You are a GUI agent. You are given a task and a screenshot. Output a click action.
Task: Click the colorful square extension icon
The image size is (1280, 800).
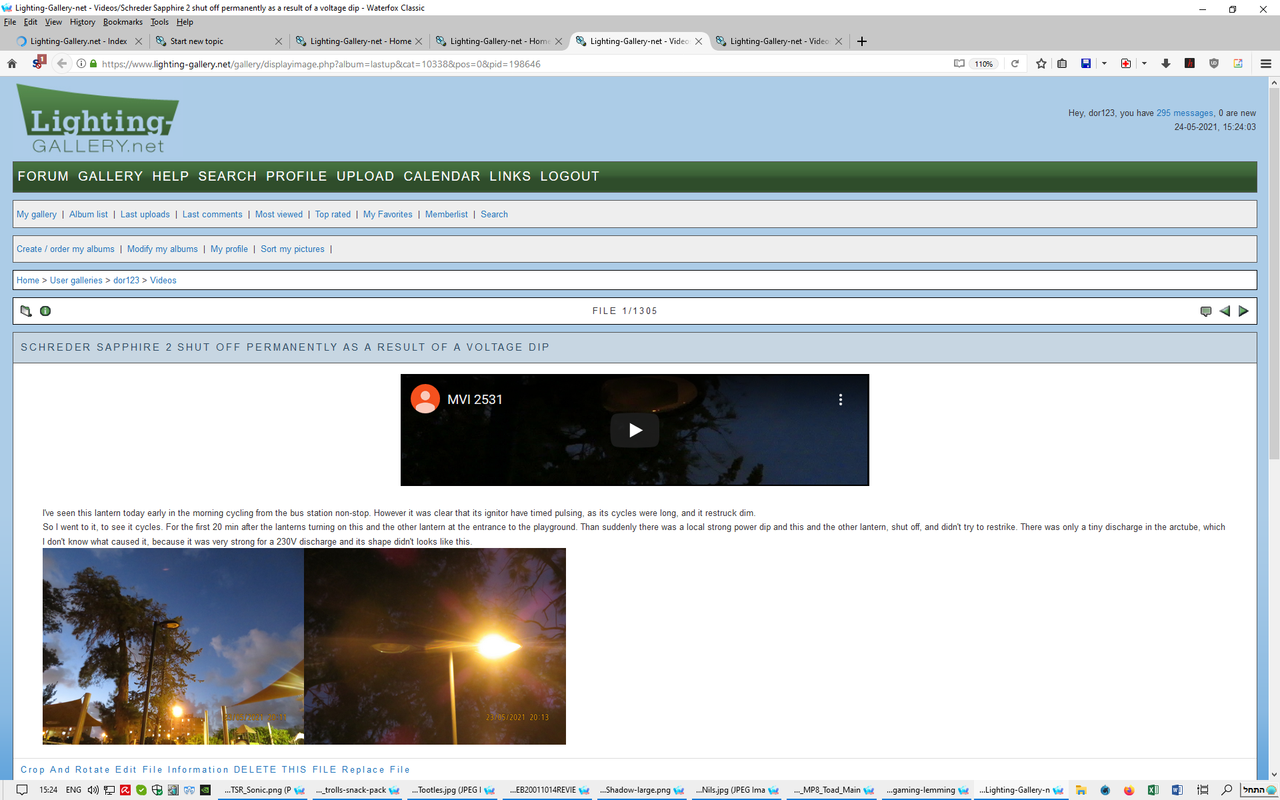(x=1238, y=63)
